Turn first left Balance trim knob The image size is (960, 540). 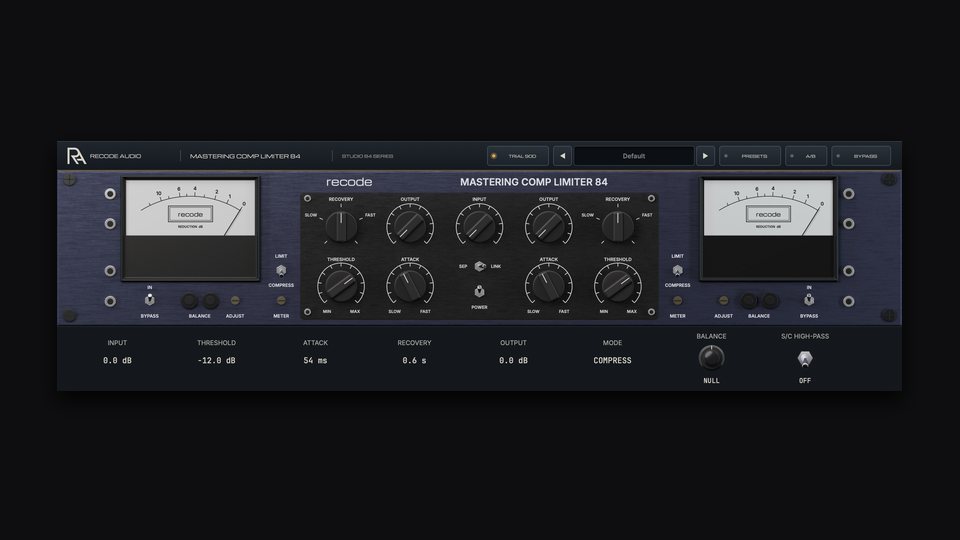pos(189,301)
